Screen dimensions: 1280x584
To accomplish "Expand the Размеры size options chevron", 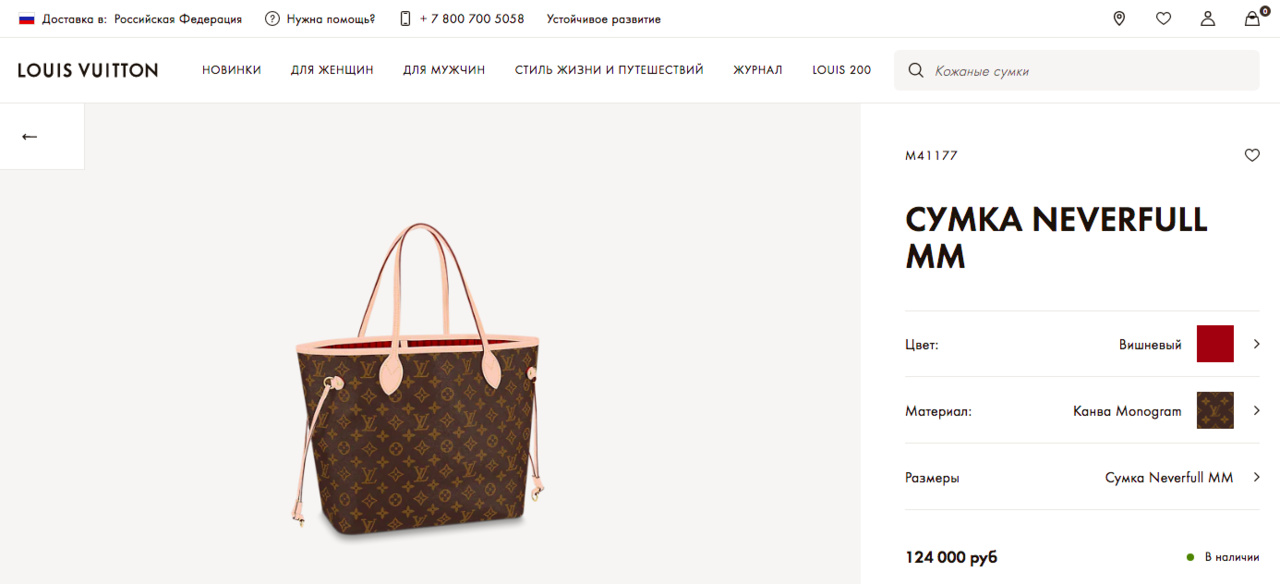I will 1257,477.
